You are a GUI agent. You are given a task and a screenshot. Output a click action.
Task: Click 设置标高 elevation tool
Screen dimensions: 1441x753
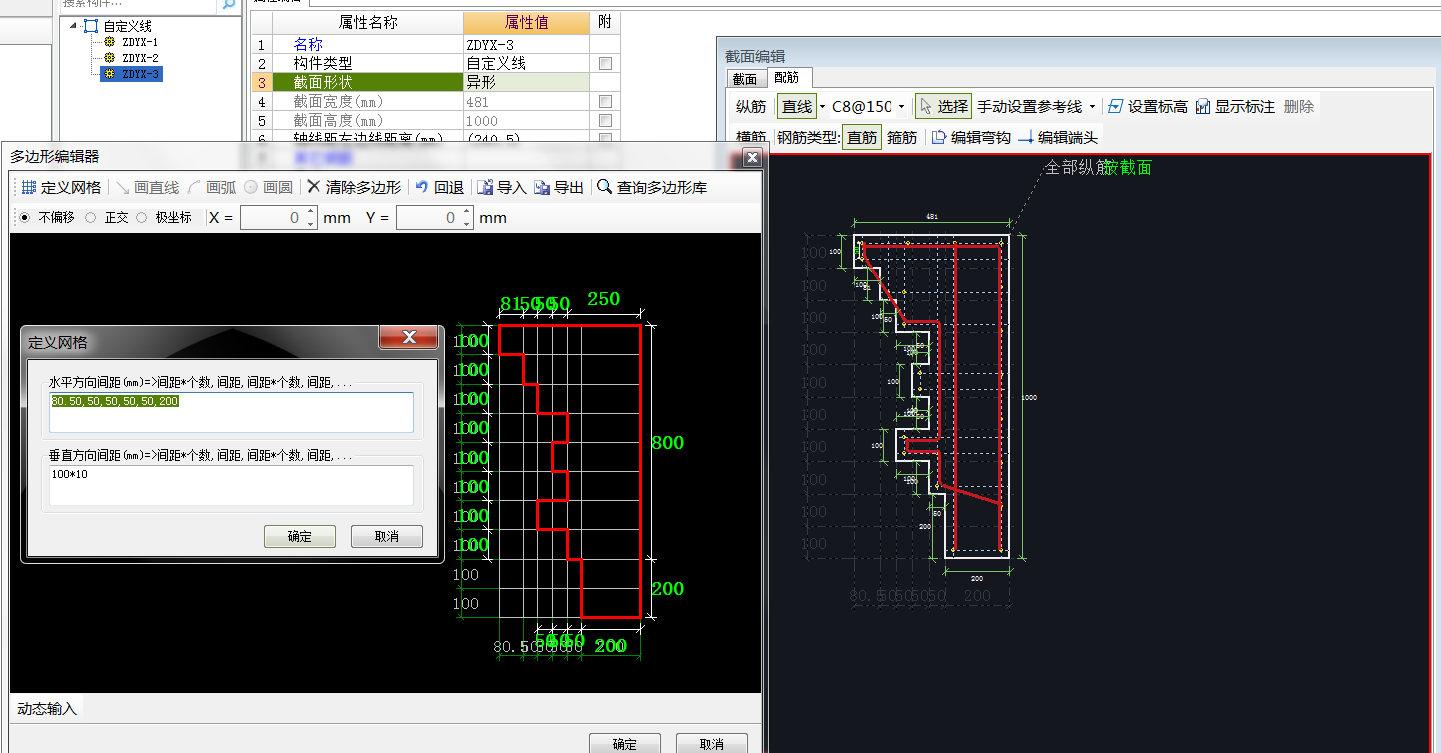tap(1147, 107)
